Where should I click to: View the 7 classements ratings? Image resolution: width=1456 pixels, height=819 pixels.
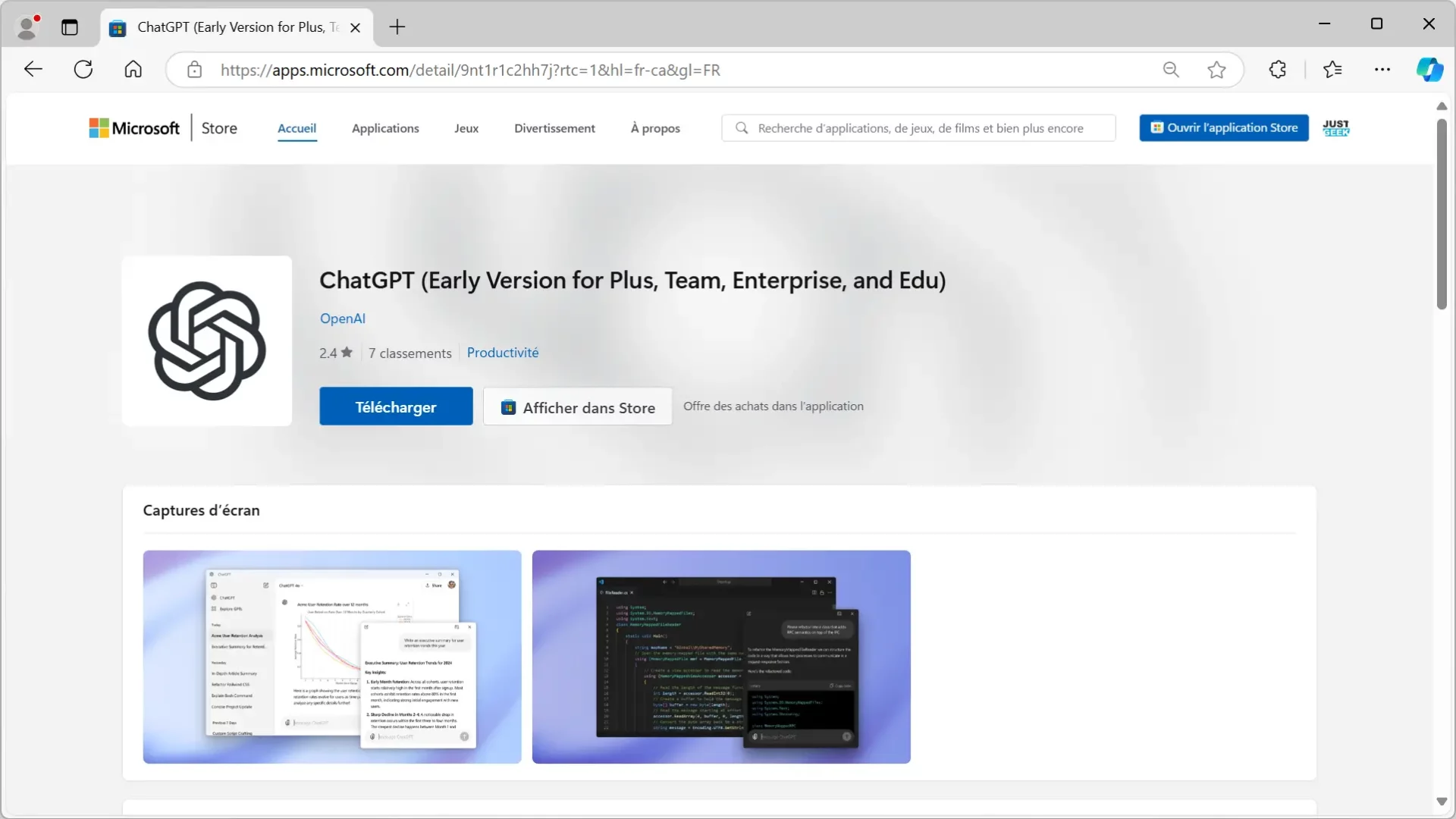[409, 353]
